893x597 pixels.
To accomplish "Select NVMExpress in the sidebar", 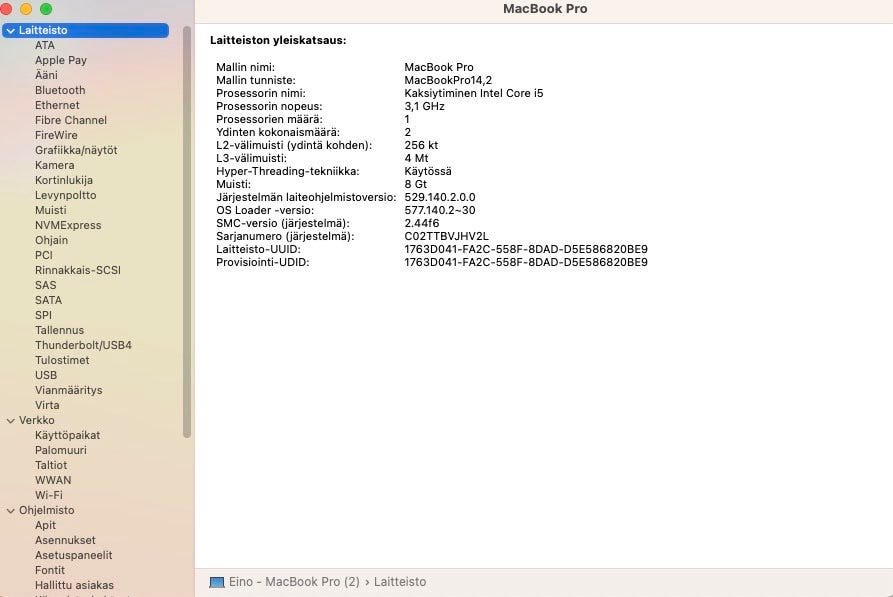I will tap(68, 226).
